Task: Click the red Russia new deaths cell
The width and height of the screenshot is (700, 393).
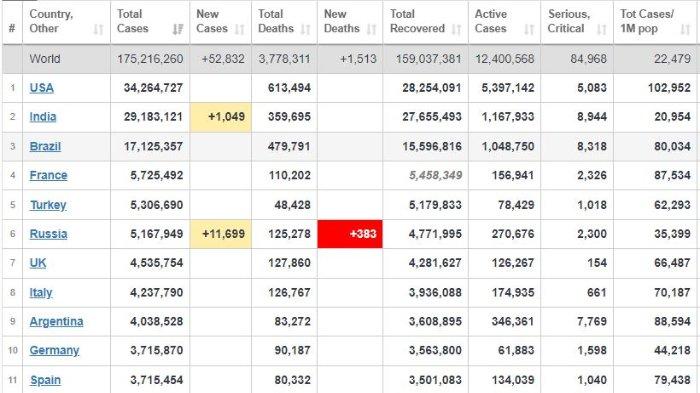Action: pos(350,234)
